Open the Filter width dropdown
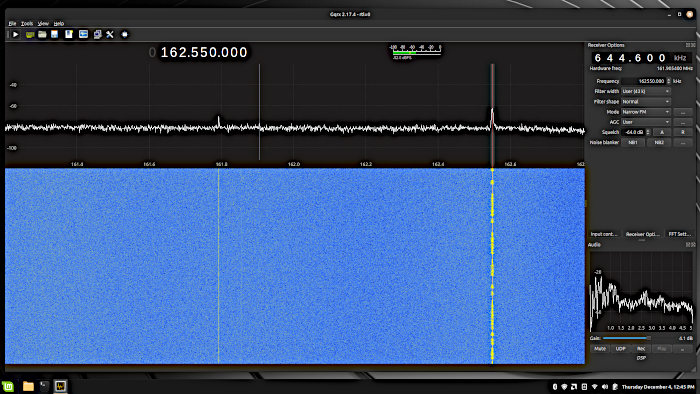Image resolution: width=700 pixels, height=394 pixels. [646, 91]
